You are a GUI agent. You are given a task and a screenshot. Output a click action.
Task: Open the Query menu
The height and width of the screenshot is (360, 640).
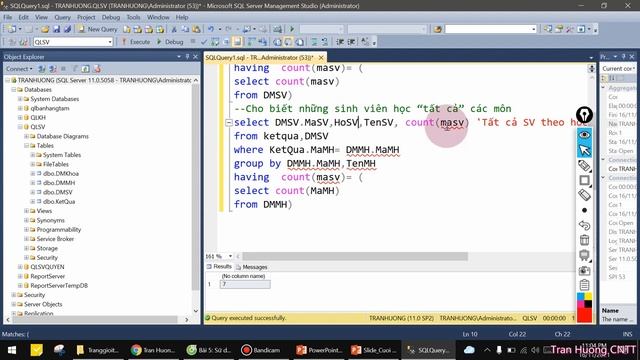62,17
